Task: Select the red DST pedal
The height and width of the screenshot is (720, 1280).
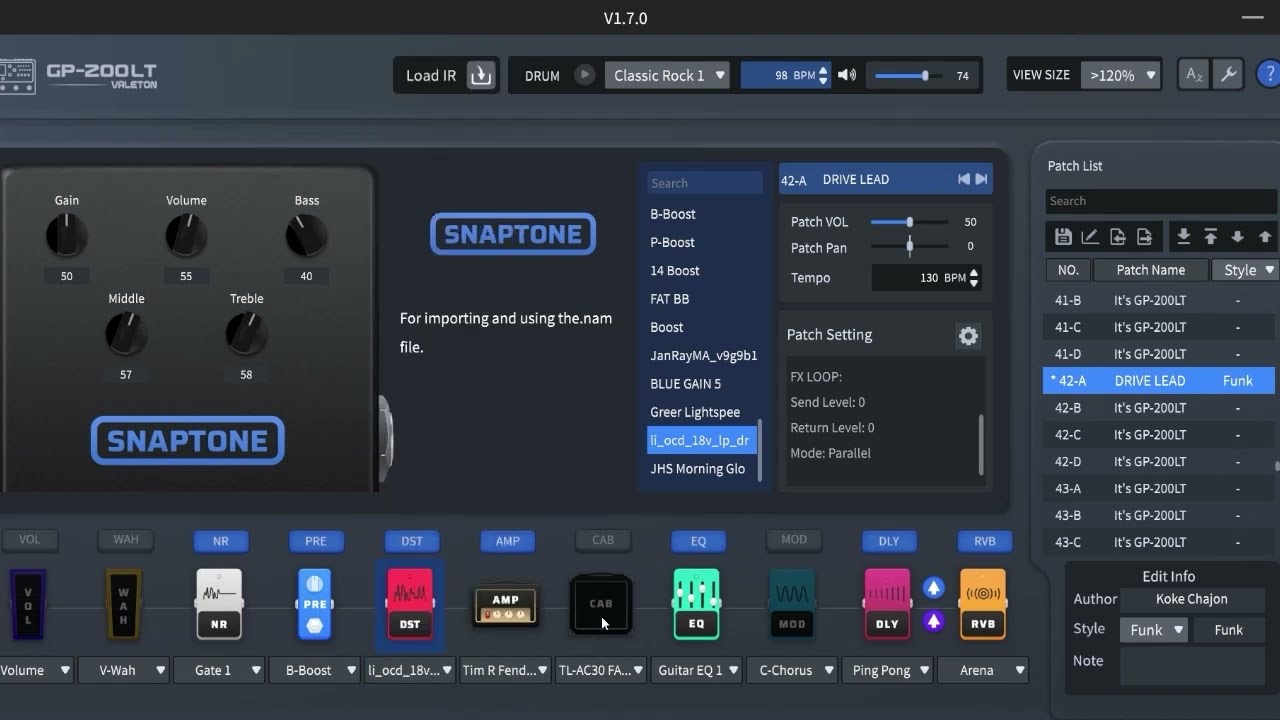Action: (410, 604)
